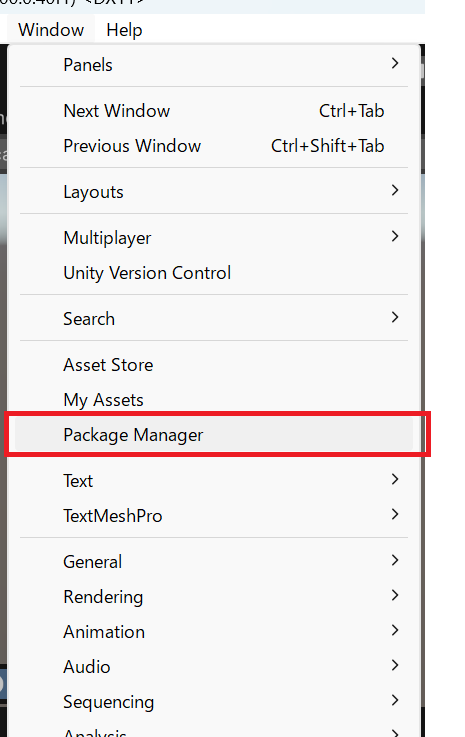
Task: Open Unity Version Control window
Action: coord(214,273)
